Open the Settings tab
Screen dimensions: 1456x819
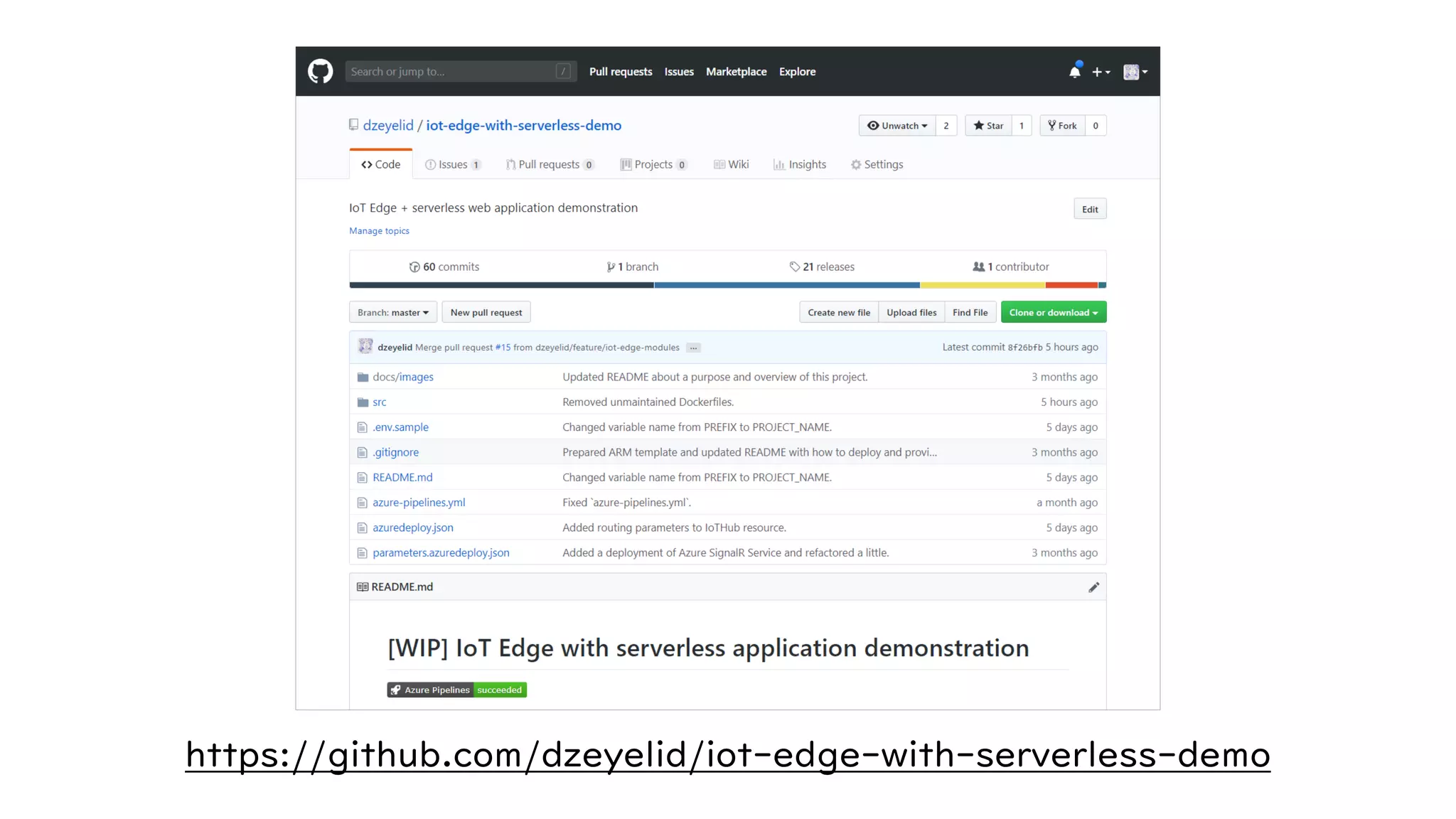coord(877,164)
